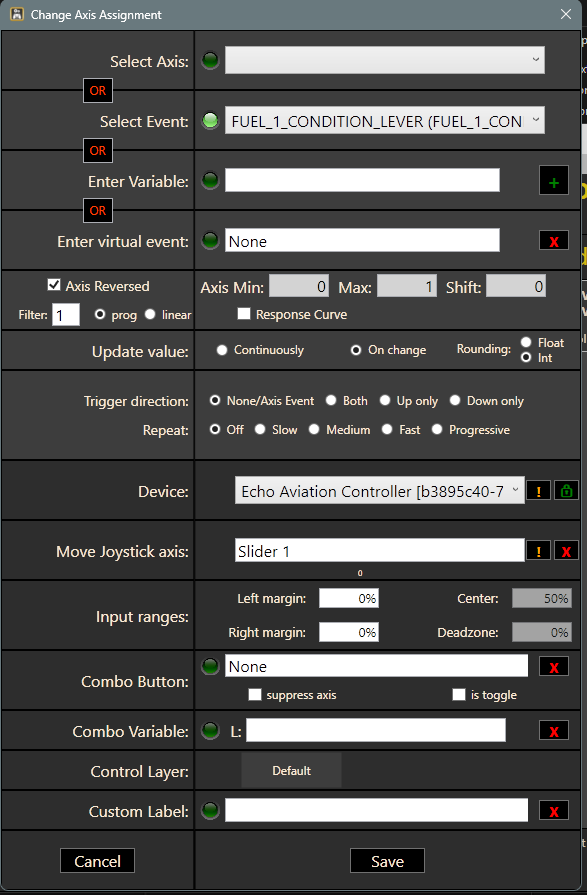
Task: Set Repeat to Off
Action: (x=215, y=429)
